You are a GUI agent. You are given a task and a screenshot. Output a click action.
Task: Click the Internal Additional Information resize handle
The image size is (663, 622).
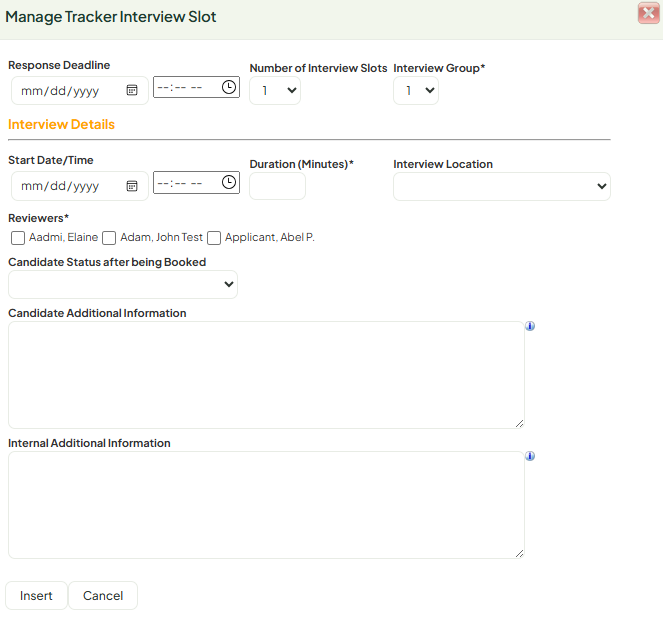(x=520, y=553)
